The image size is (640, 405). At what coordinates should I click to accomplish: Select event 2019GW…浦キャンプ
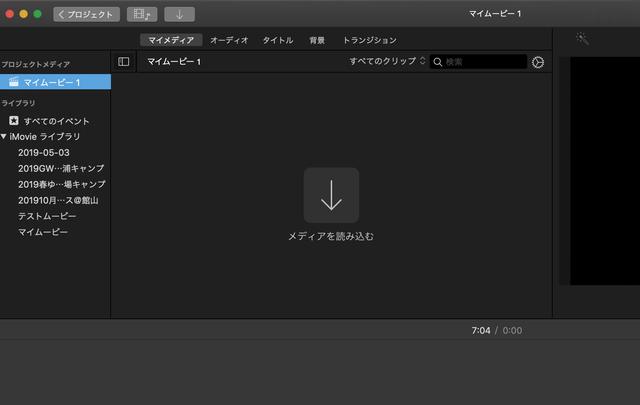(x=61, y=168)
